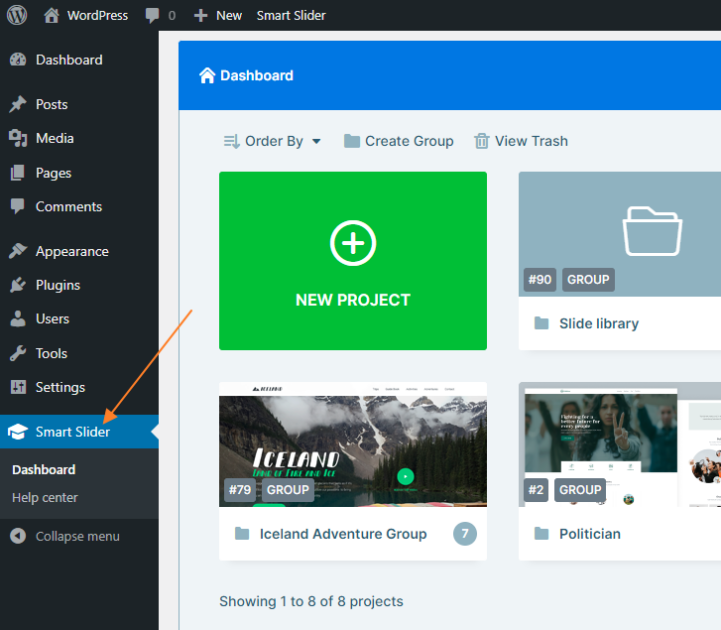Open Comments in the sidebar menu
The width and height of the screenshot is (721, 630).
click(79, 206)
